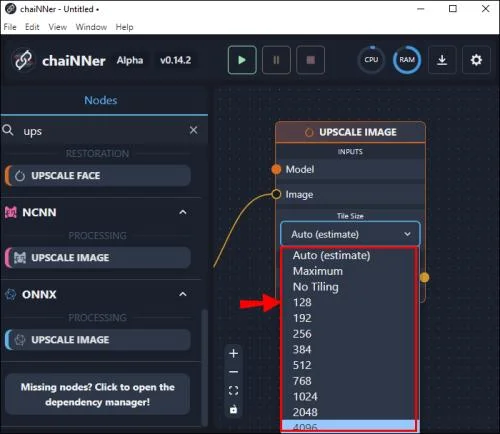Toggle the canvas lock icon
The width and height of the screenshot is (500, 434).
coord(234,409)
